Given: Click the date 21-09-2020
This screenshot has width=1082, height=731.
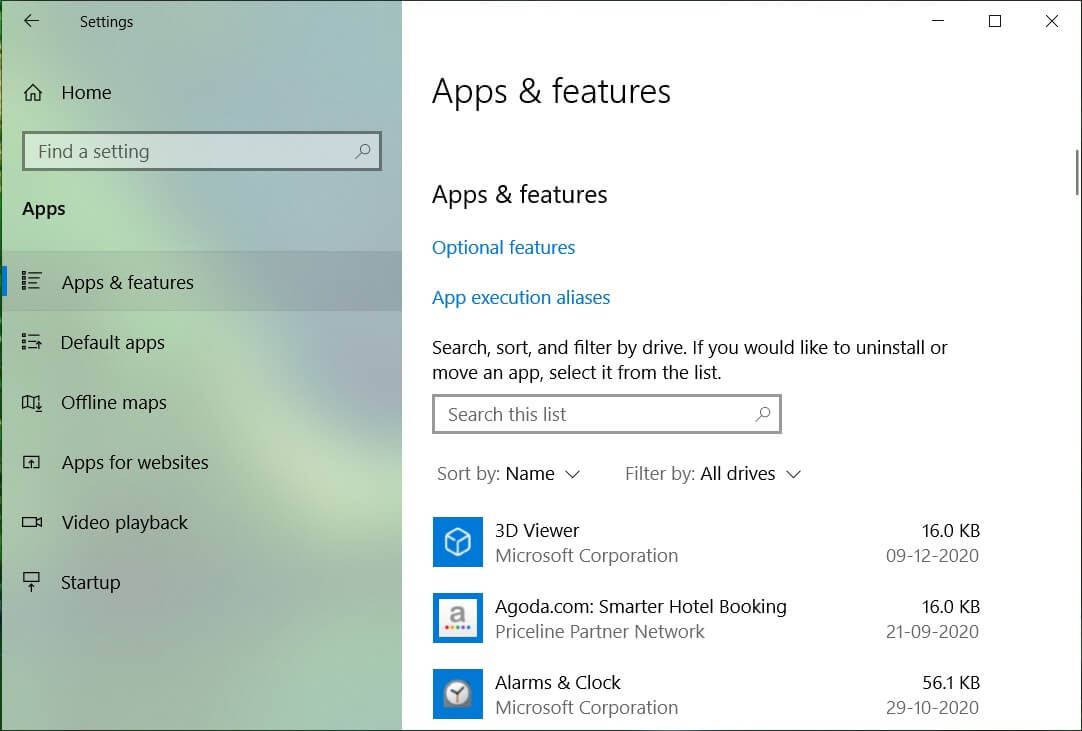Looking at the screenshot, I should pyautogui.click(x=932, y=632).
